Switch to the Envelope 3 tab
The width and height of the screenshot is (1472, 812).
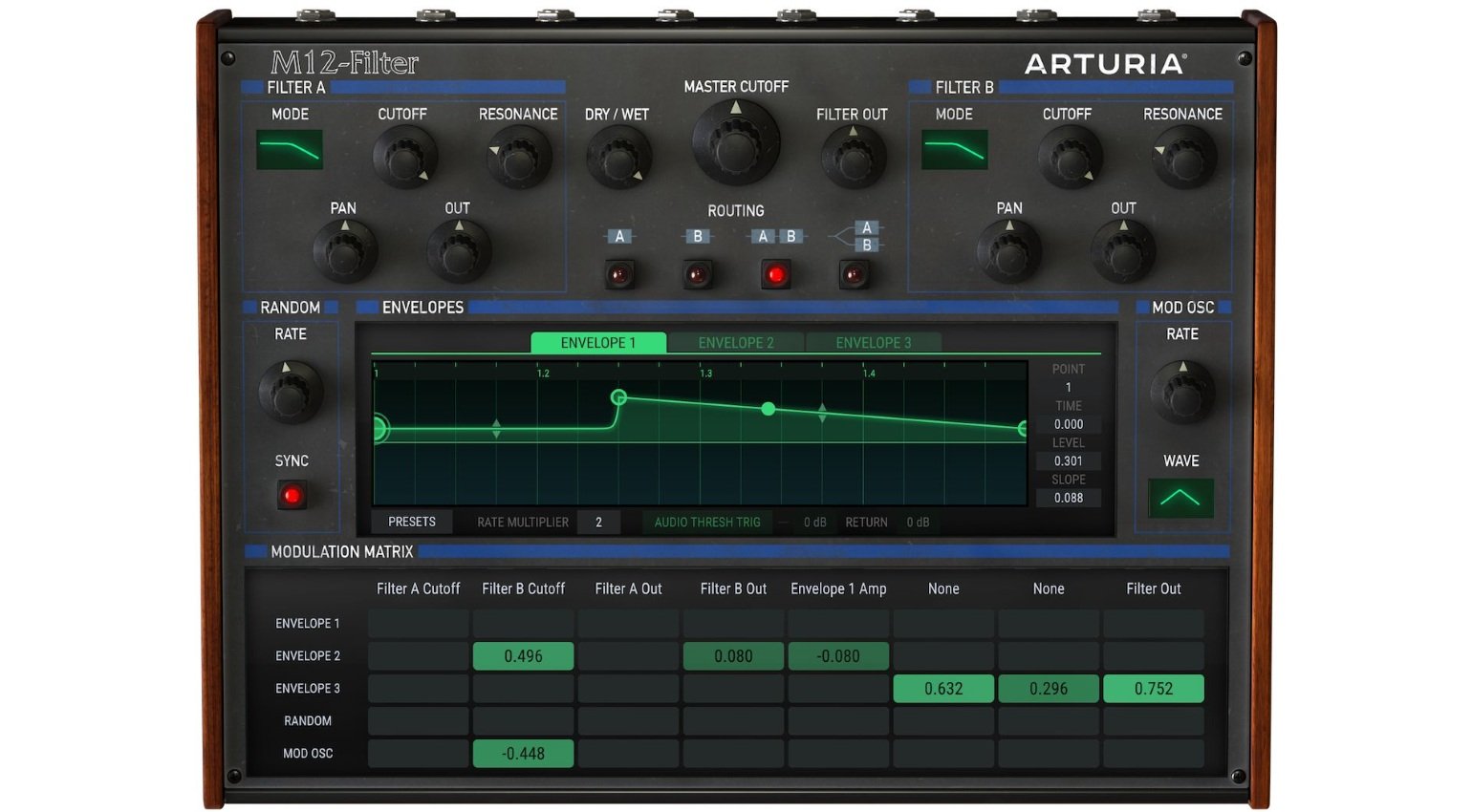tap(874, 342)
